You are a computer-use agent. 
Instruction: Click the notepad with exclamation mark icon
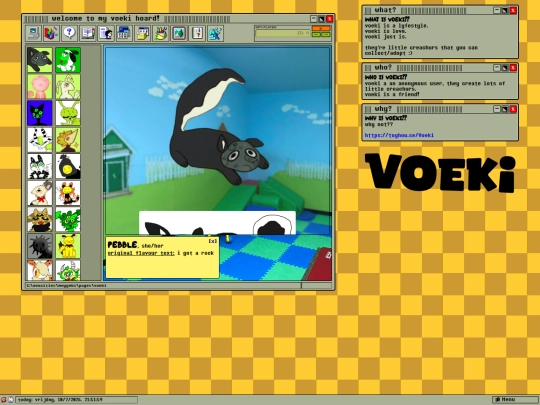[197, 33]
